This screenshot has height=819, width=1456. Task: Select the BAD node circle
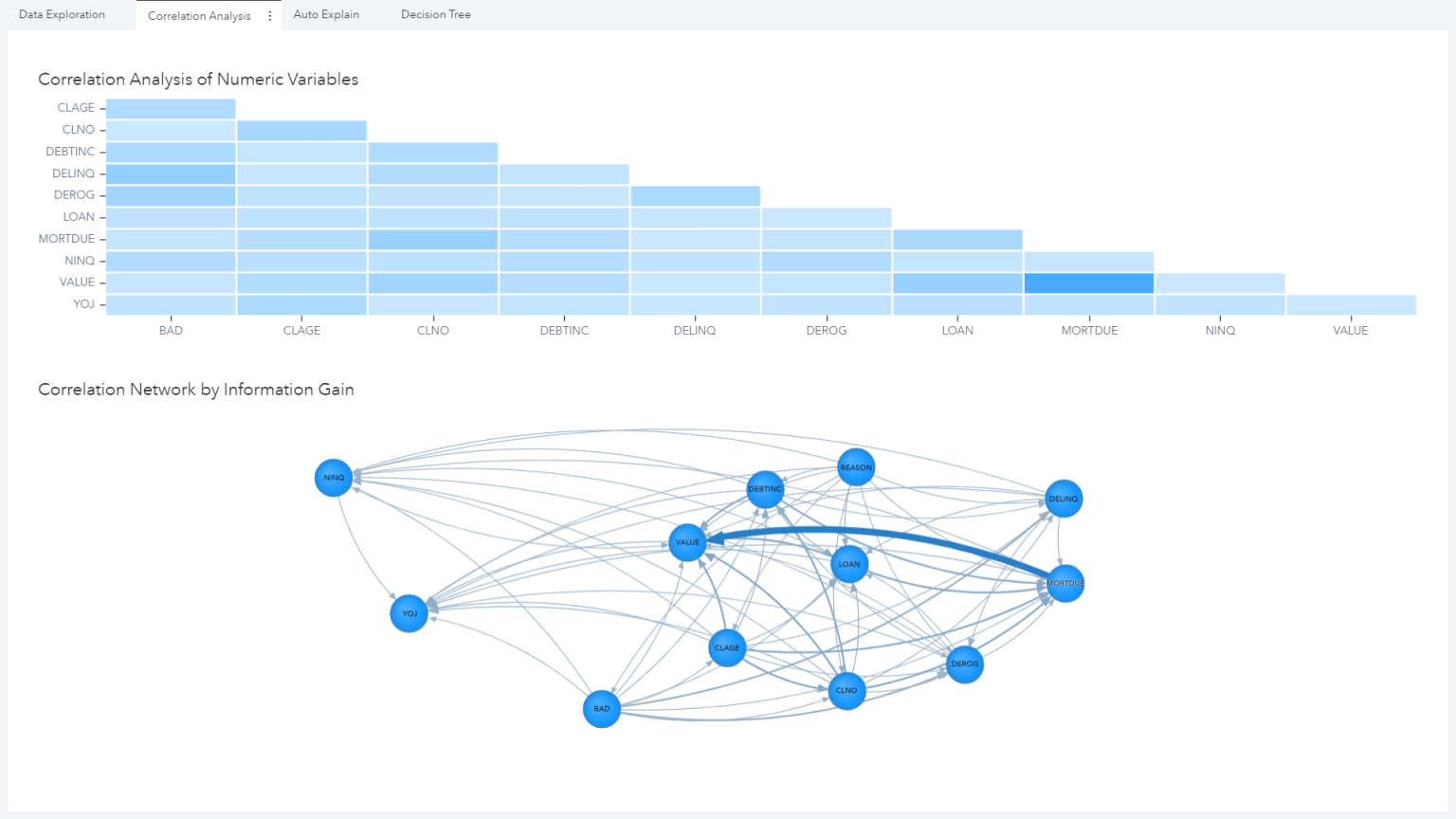tap(602, 709)
